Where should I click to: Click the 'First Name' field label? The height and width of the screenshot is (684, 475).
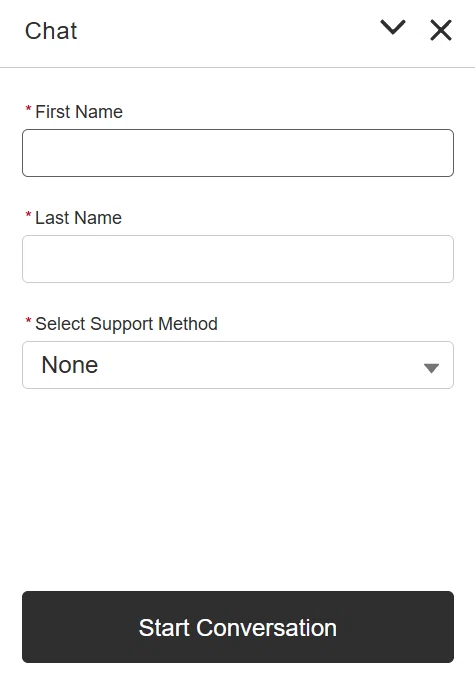tap(79, 112)
